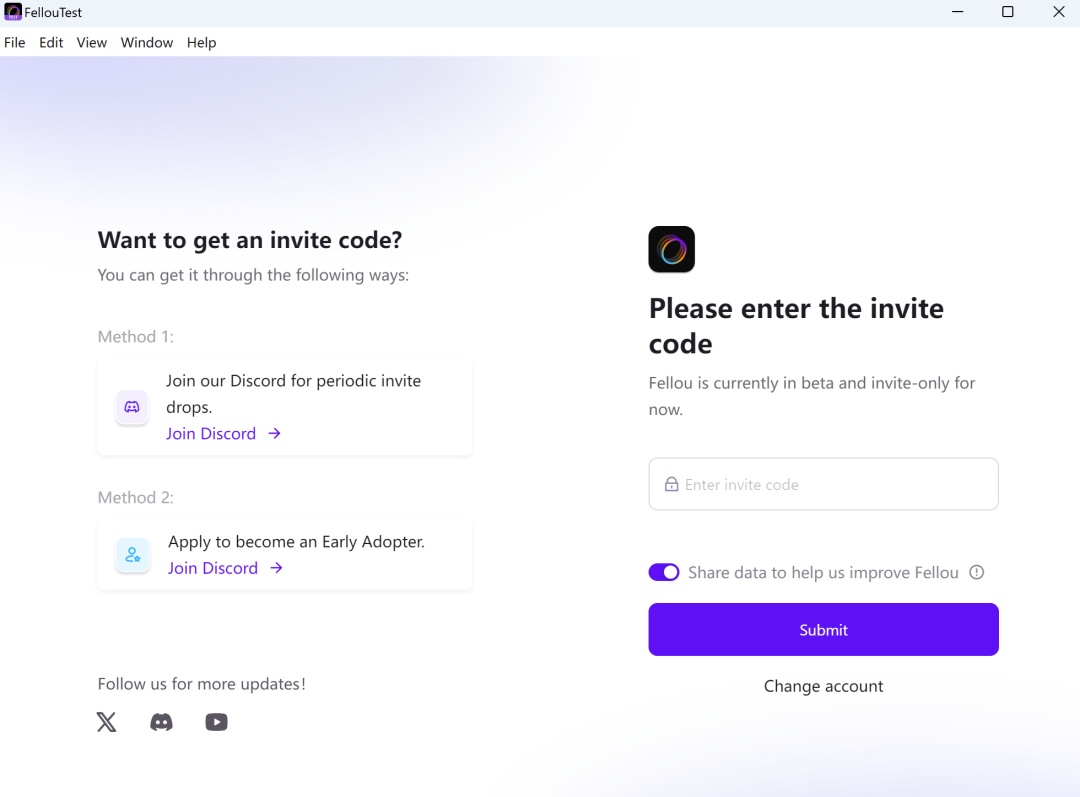
Task: Click the Discord icon in Method 1 card
Action: coord(132,407)
